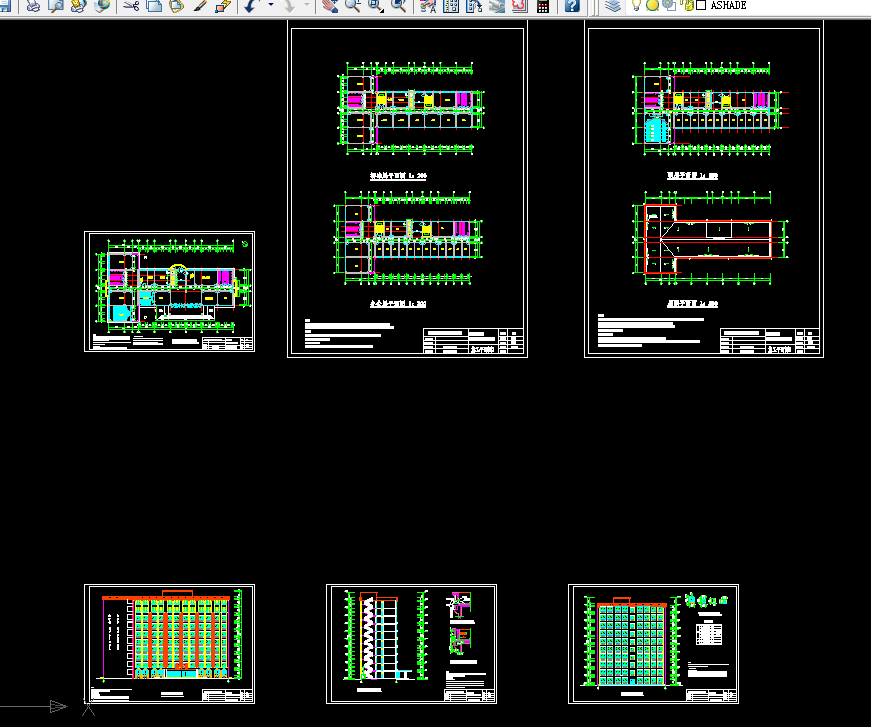Open the QuickCalc calculator
Screen dimensions: 871x727
tap(543, 6)
